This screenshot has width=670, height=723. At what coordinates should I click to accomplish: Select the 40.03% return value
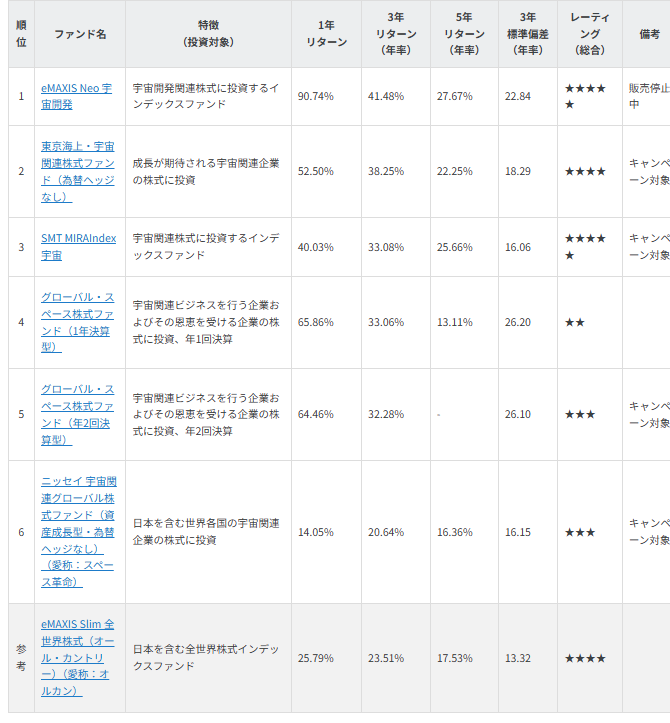pyautogui.click(x=315, y=247)
